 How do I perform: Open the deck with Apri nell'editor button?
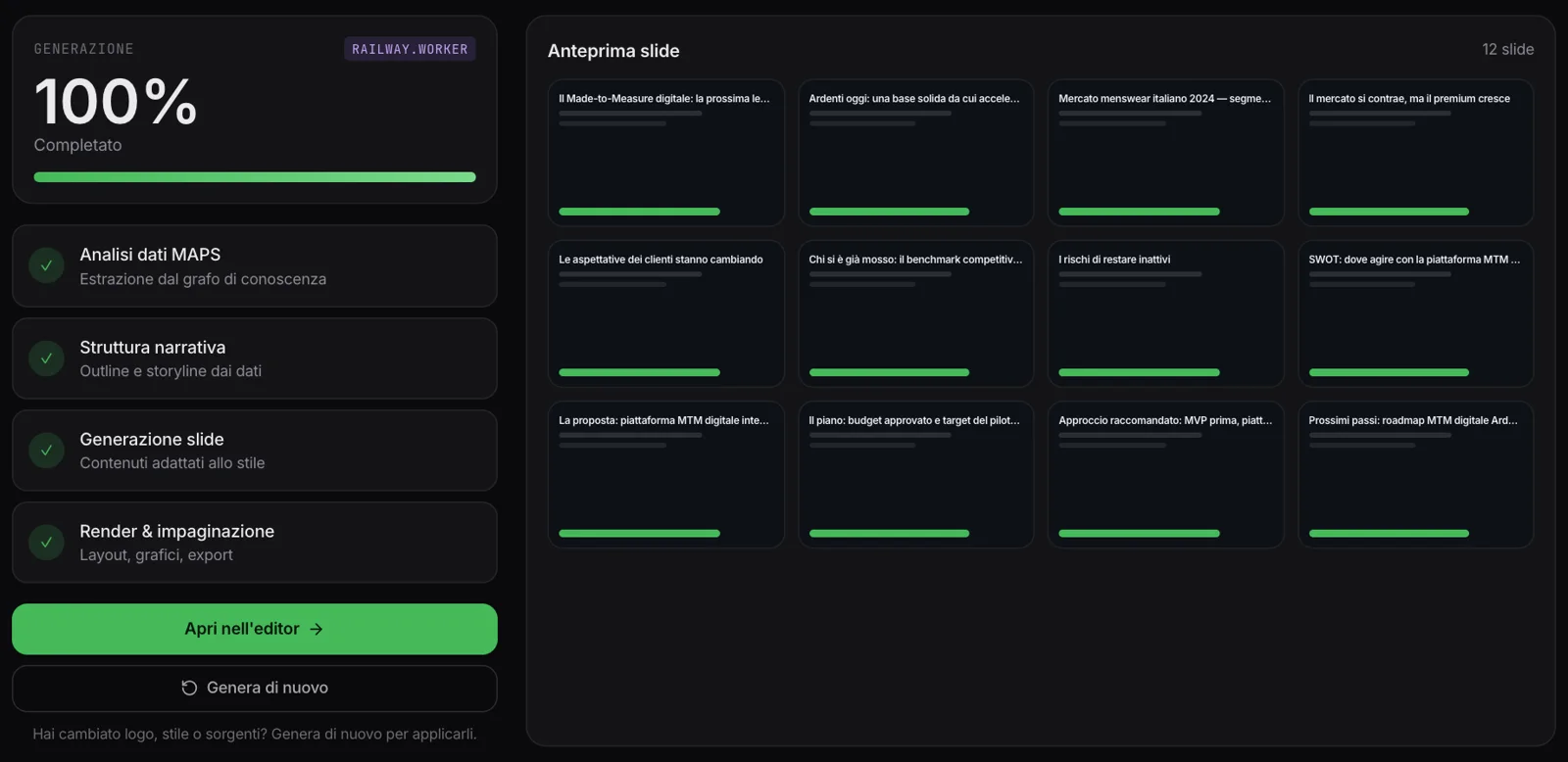pyautogui.click(x=255, y=629)
